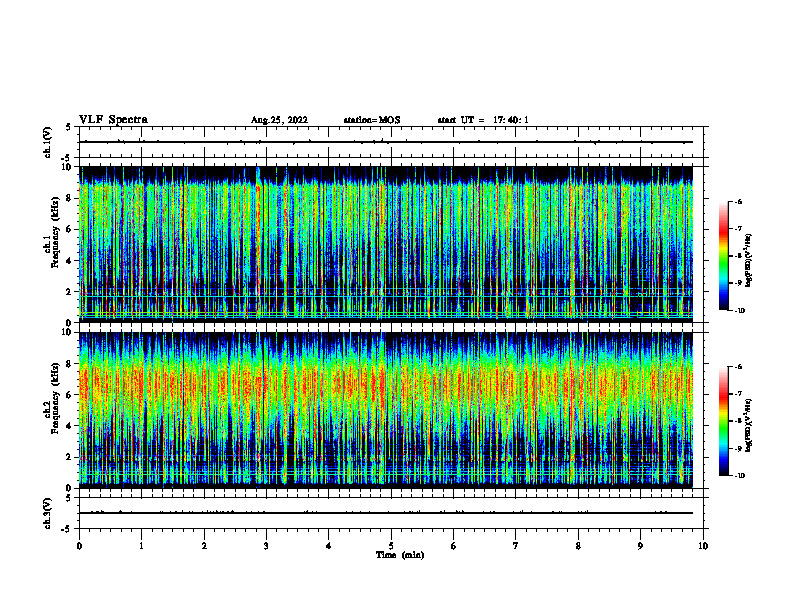This screenshot has height=612, width=792.
Task: Click the '-6' label on ch.2 colorbar
Action: (x=738, y=367)
